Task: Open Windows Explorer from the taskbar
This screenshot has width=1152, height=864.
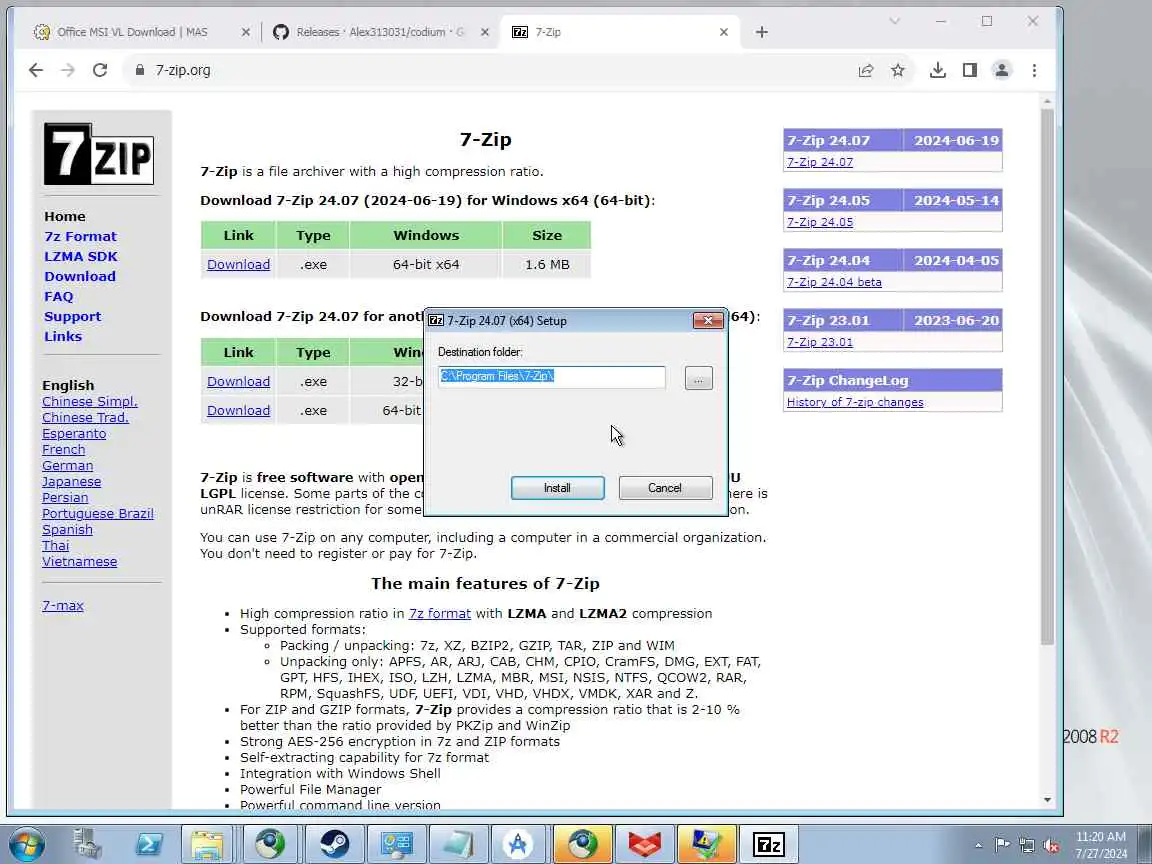Action: [207, 844]
